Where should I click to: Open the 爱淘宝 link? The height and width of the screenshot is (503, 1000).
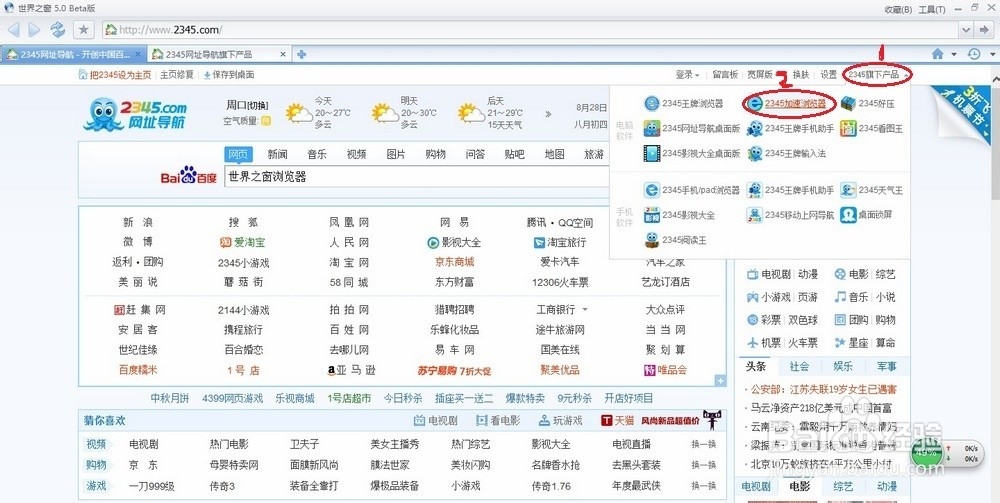point(242,242)
